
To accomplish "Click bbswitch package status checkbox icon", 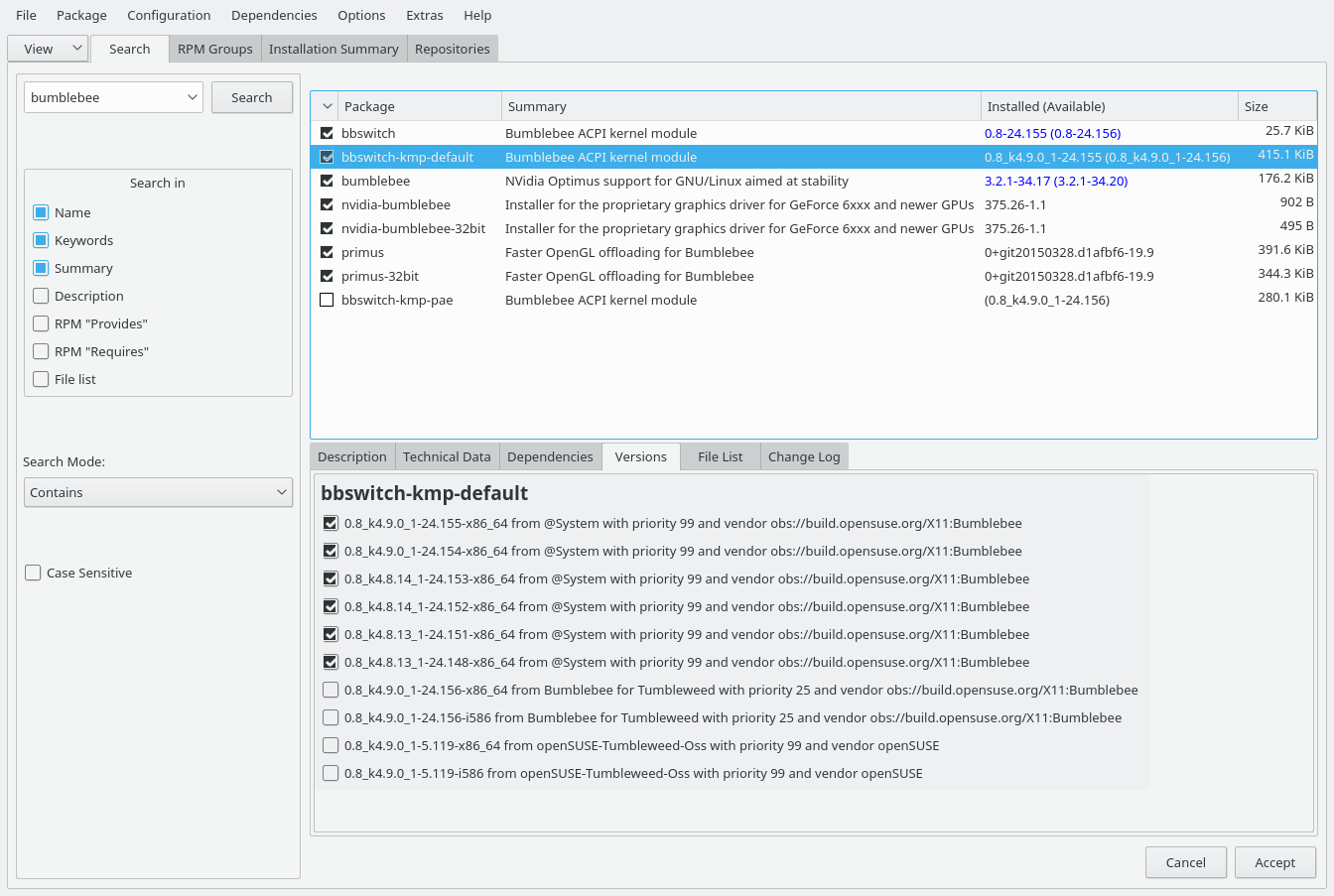I will (x=327, y=133).
